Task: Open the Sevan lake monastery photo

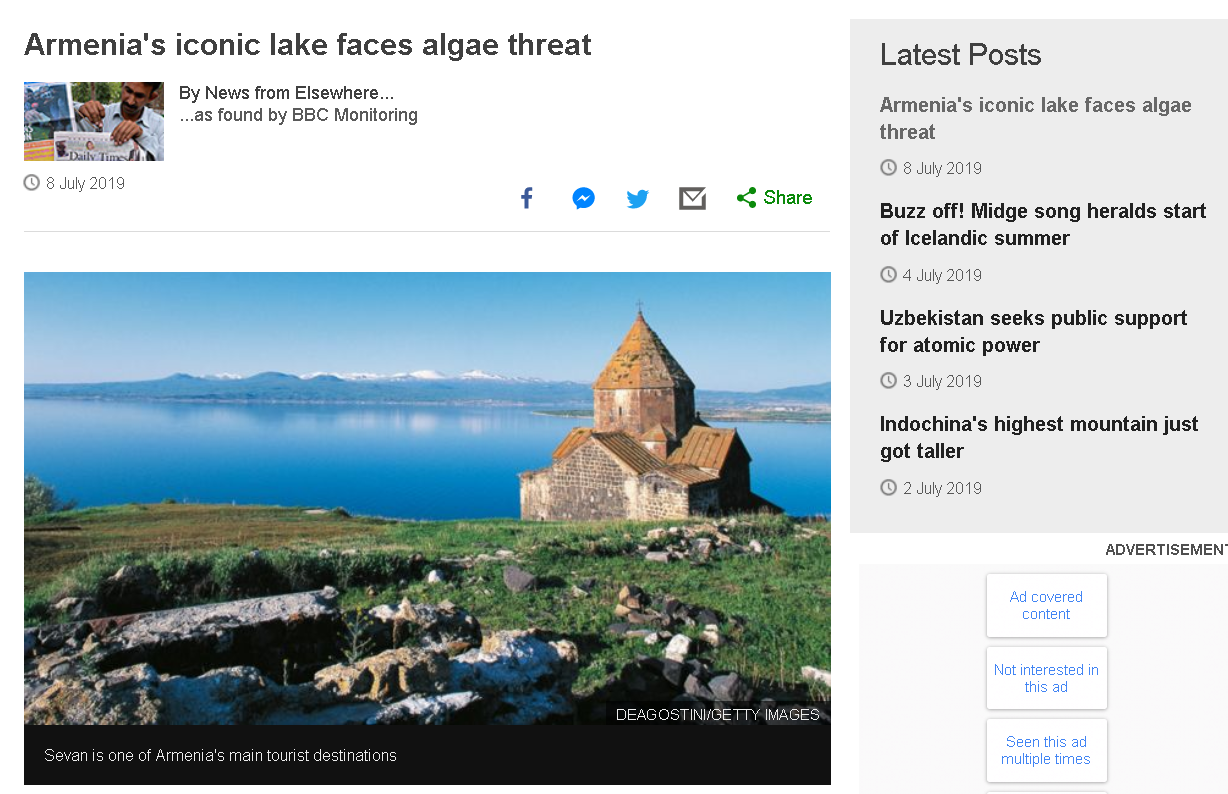Action: coord(427,498)
